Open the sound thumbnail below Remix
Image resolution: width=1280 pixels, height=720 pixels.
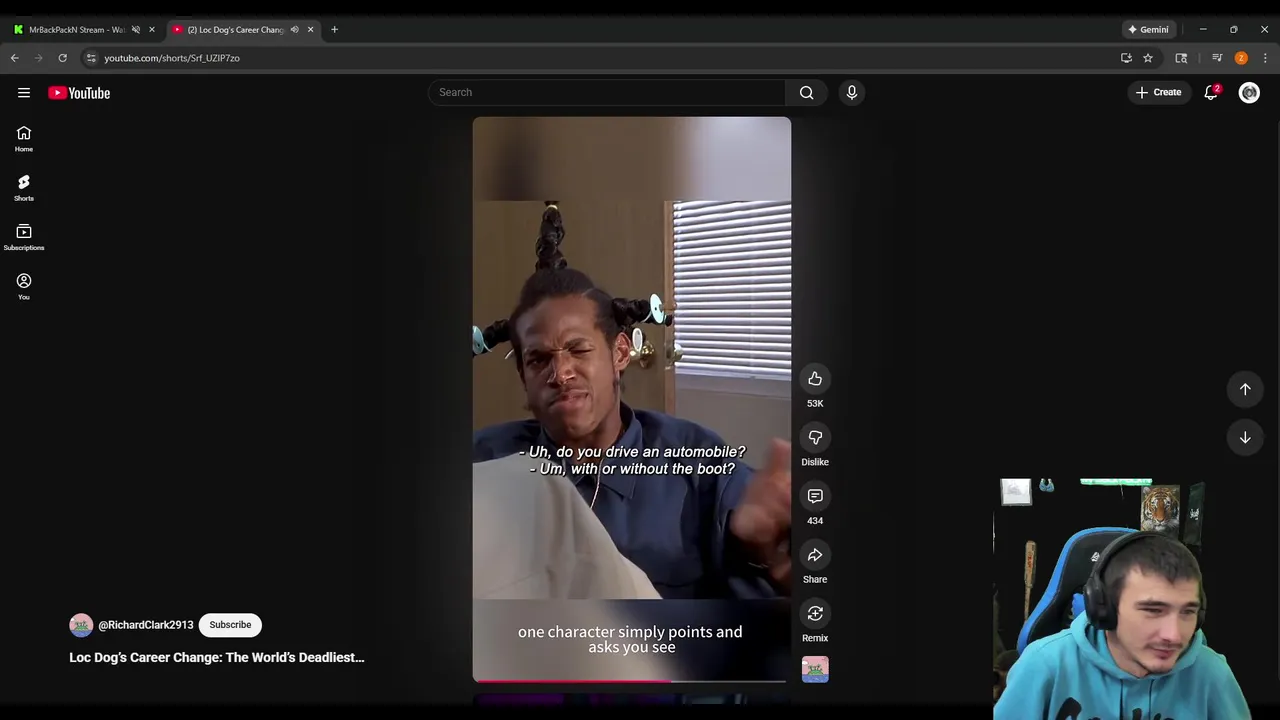tap(815, 669)
